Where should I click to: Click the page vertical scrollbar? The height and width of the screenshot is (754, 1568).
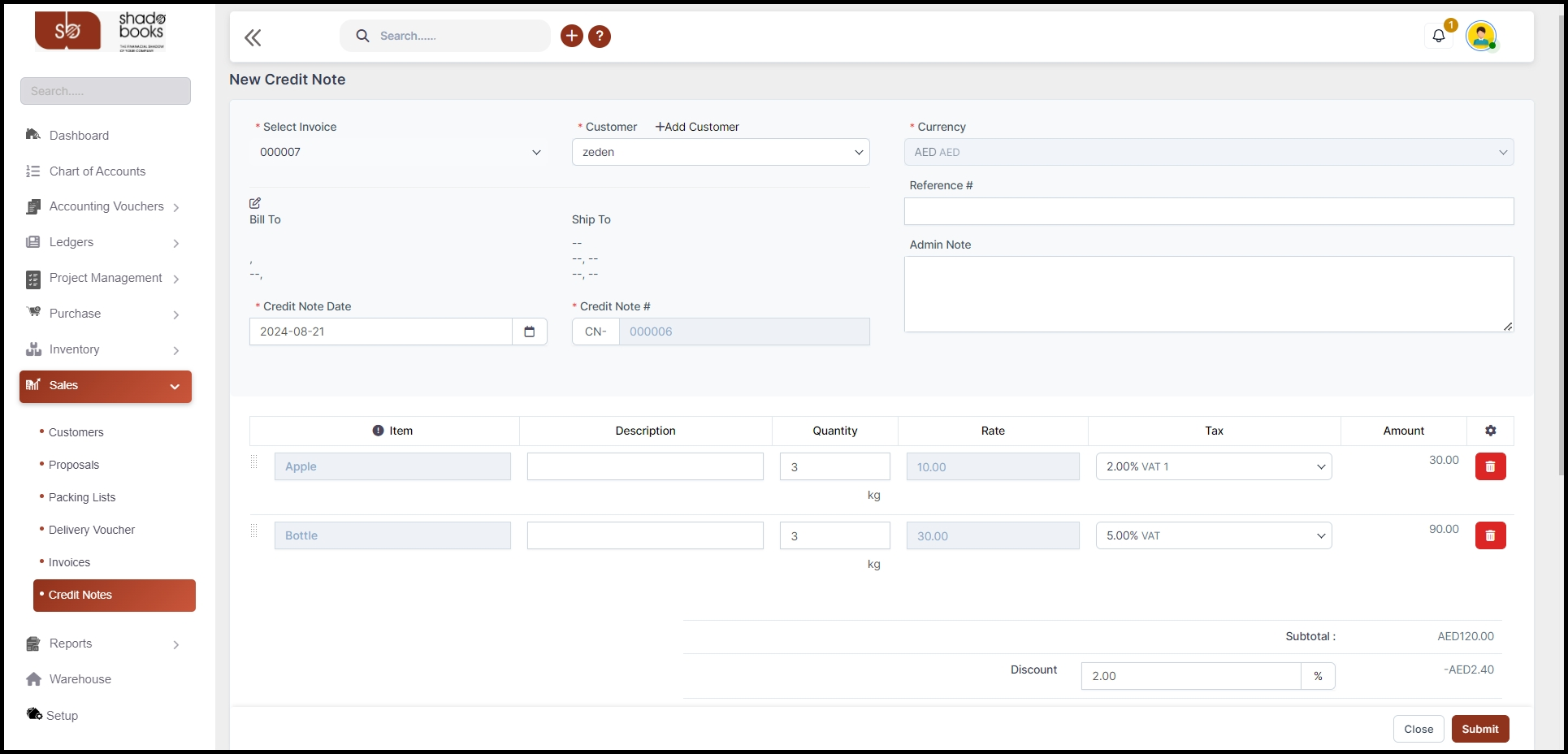pos(1562,244)
